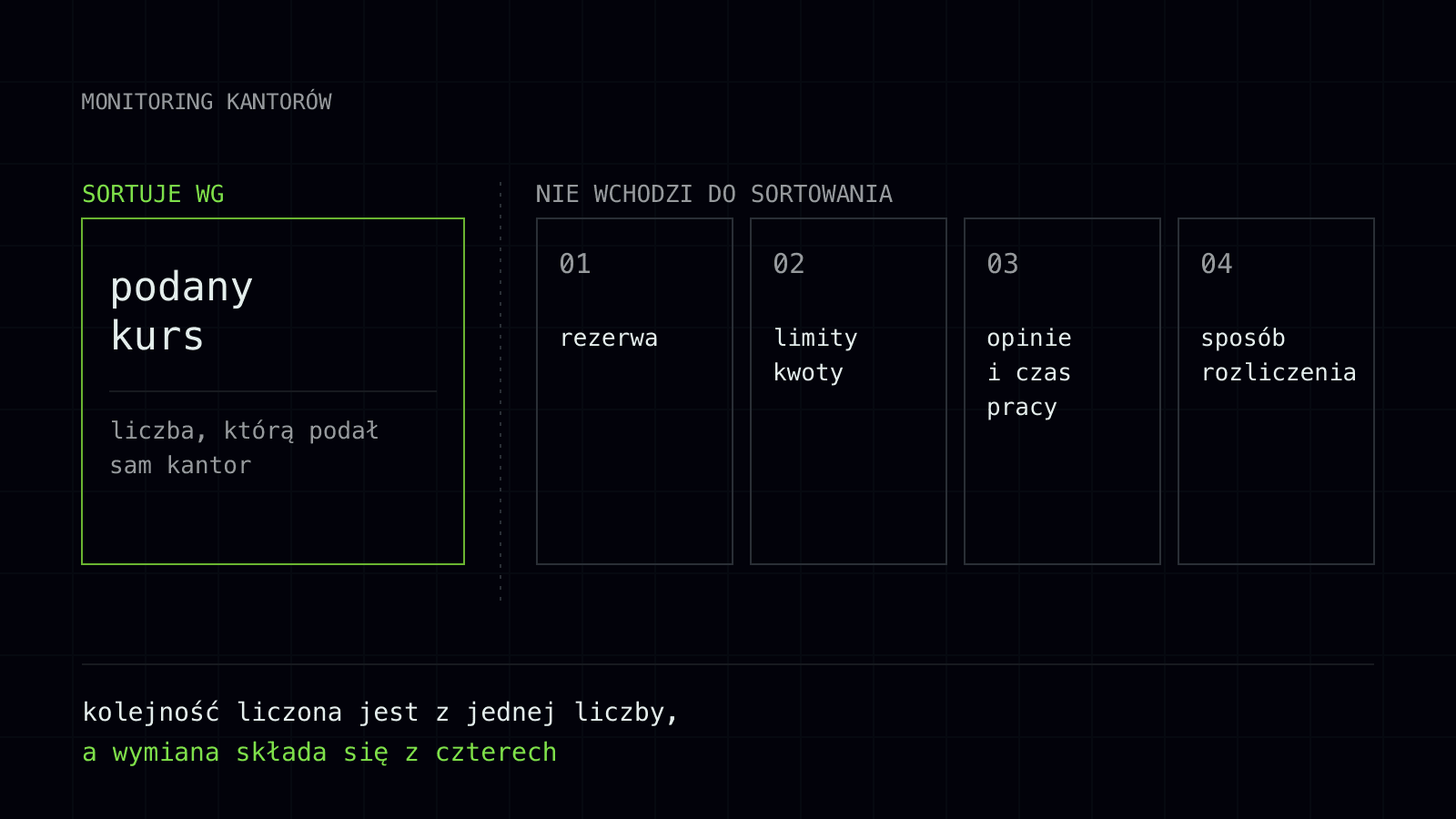Viewport: 1456px width, 819px height.
Task: Click the 'SORTUJE WG' green label
Action: tap(153, 194)
